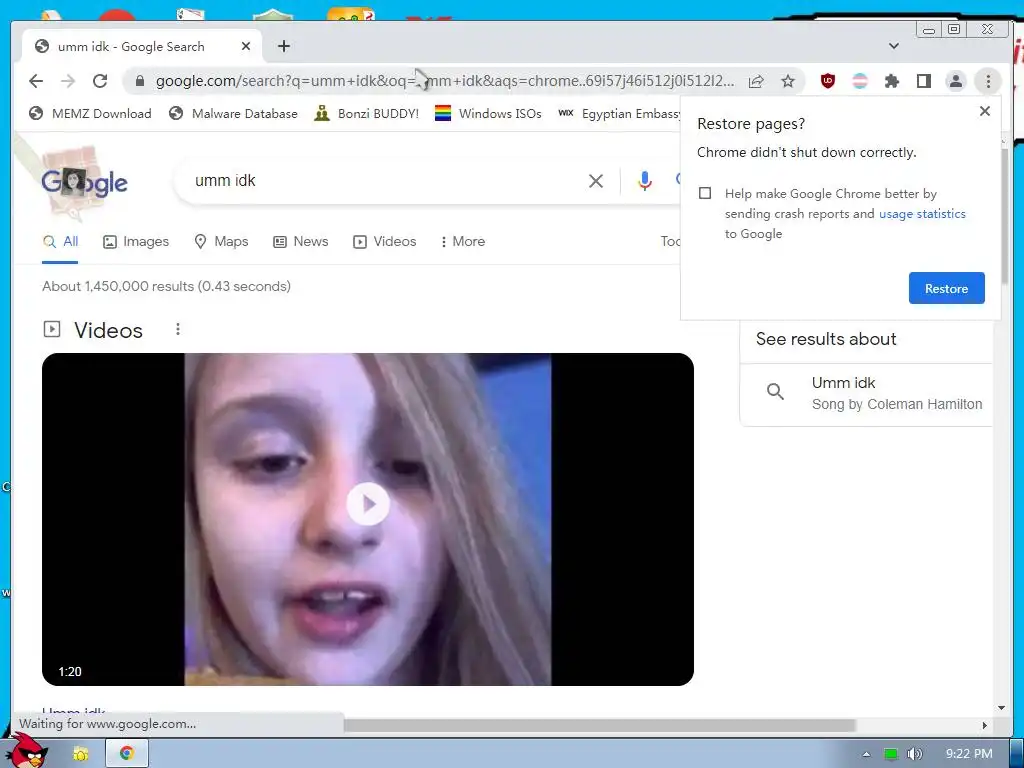Open Chrome's three-dot menu

click(x=988, y=81)
